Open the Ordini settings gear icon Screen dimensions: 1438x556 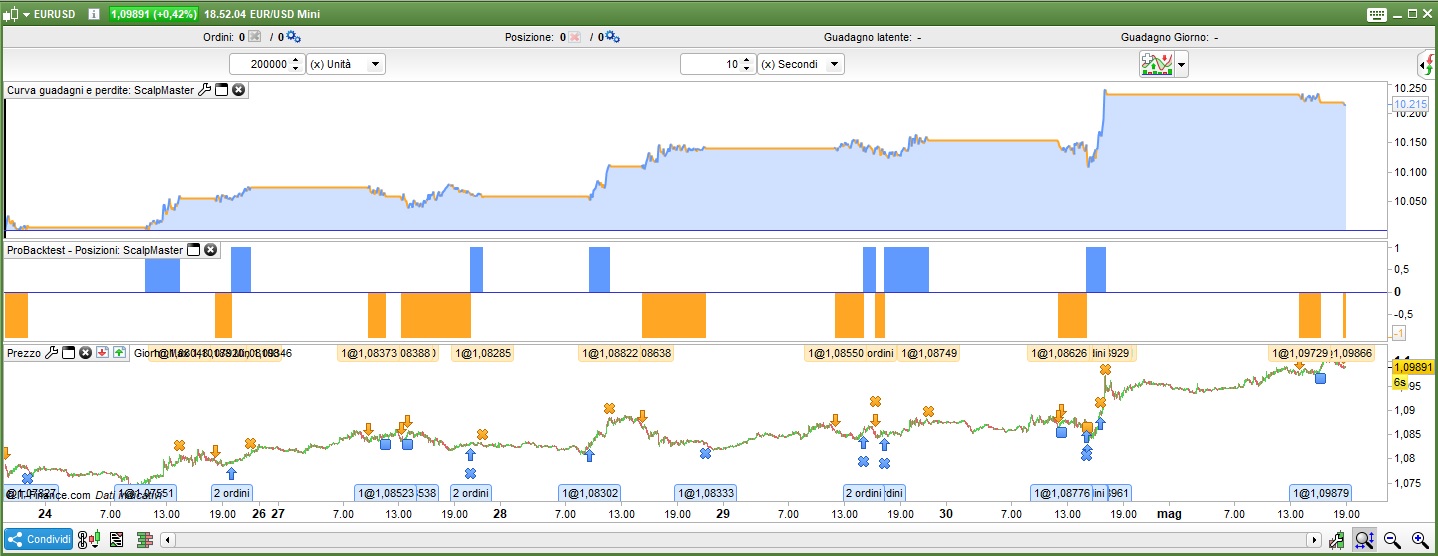[x=293, y=37]
